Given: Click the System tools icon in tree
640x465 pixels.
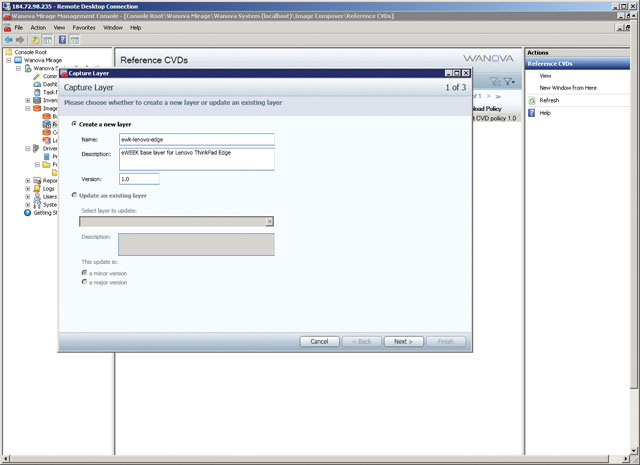Looking at the screenshot, I should [37, 205].
